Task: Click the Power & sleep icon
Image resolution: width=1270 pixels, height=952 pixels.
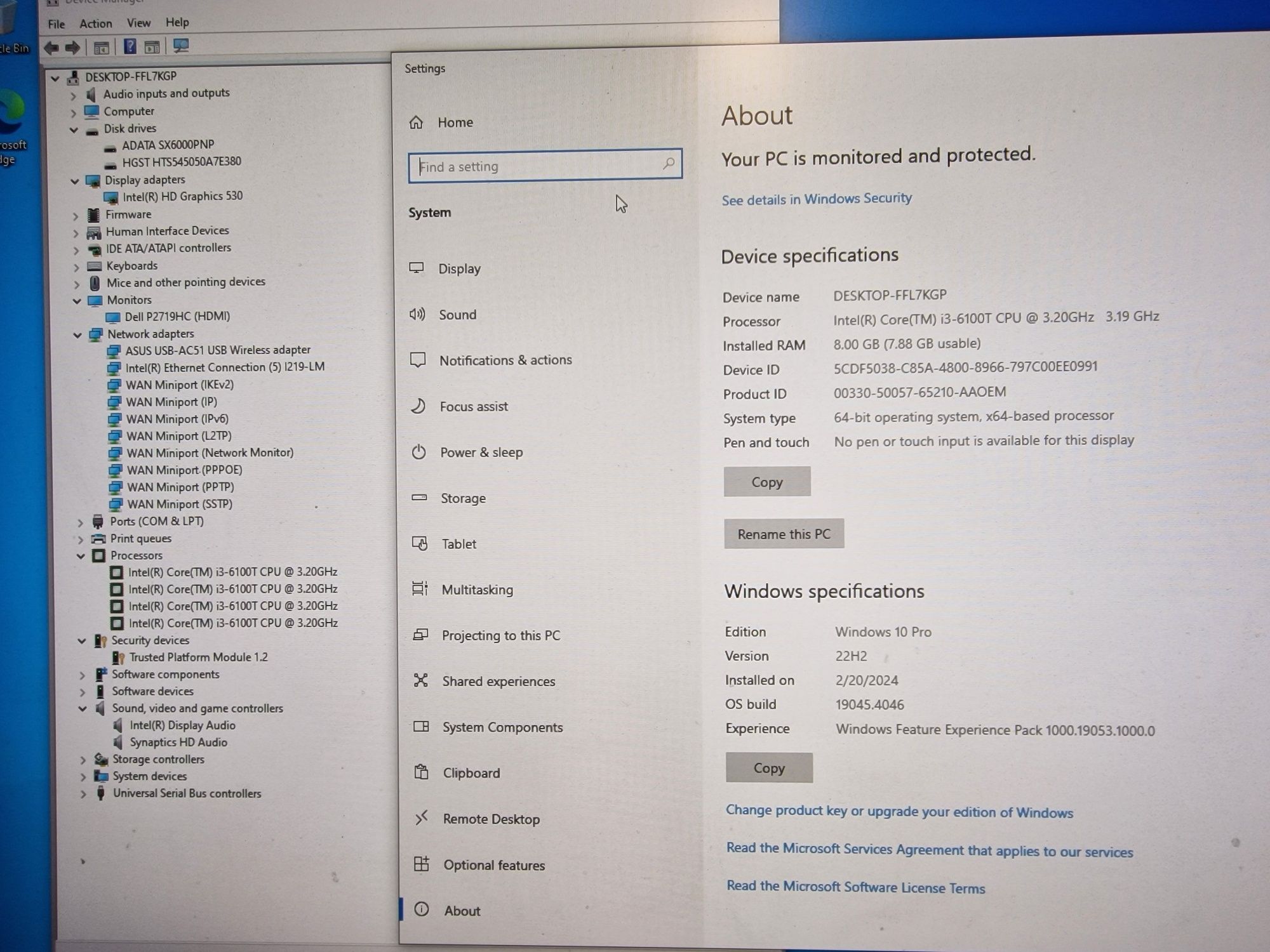Action: pyautogui.click(x=418, y=452)
